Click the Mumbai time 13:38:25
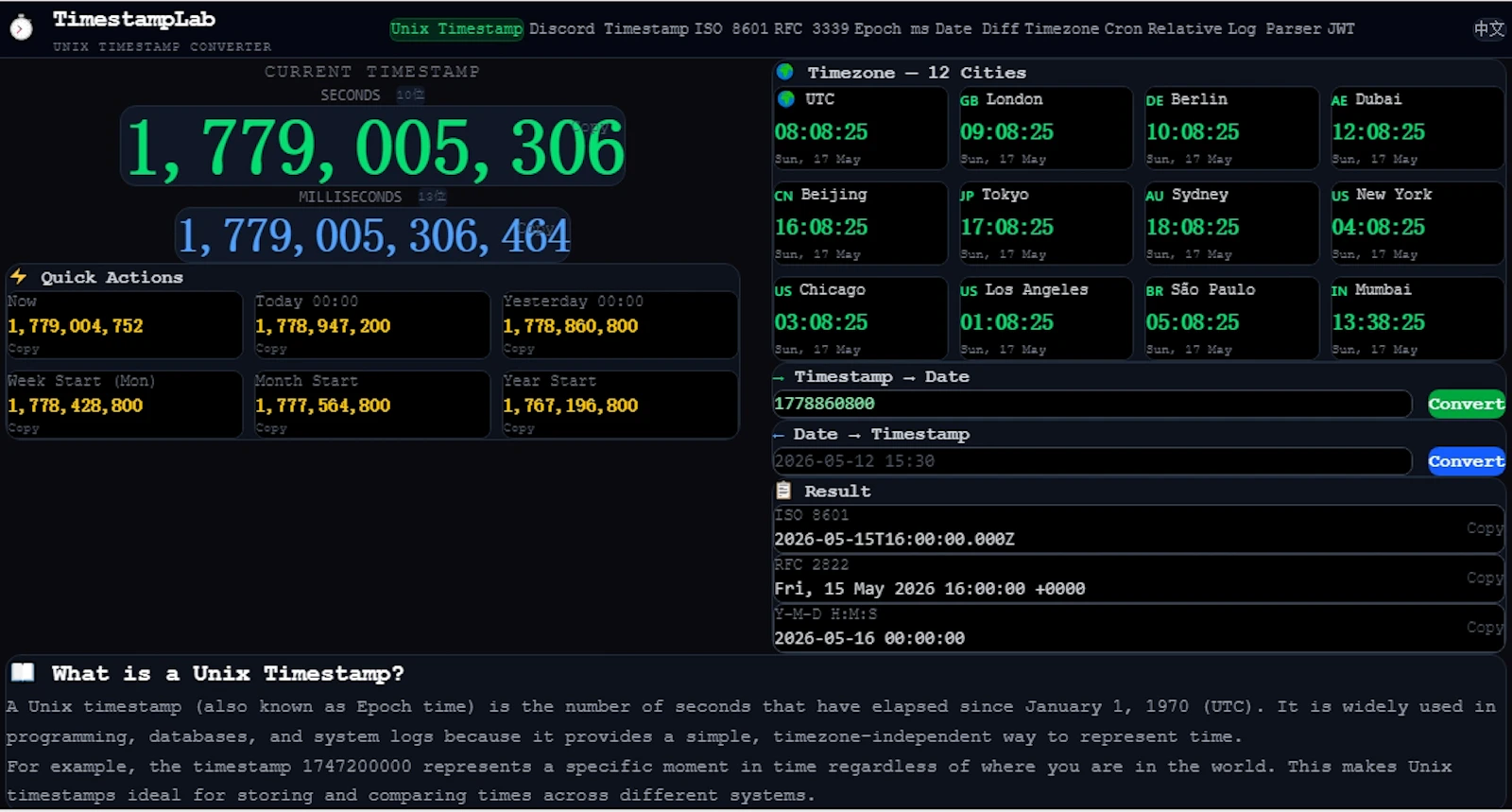Image resolution: width=1512 pixels, height=812 pixels. (1379, 322)
